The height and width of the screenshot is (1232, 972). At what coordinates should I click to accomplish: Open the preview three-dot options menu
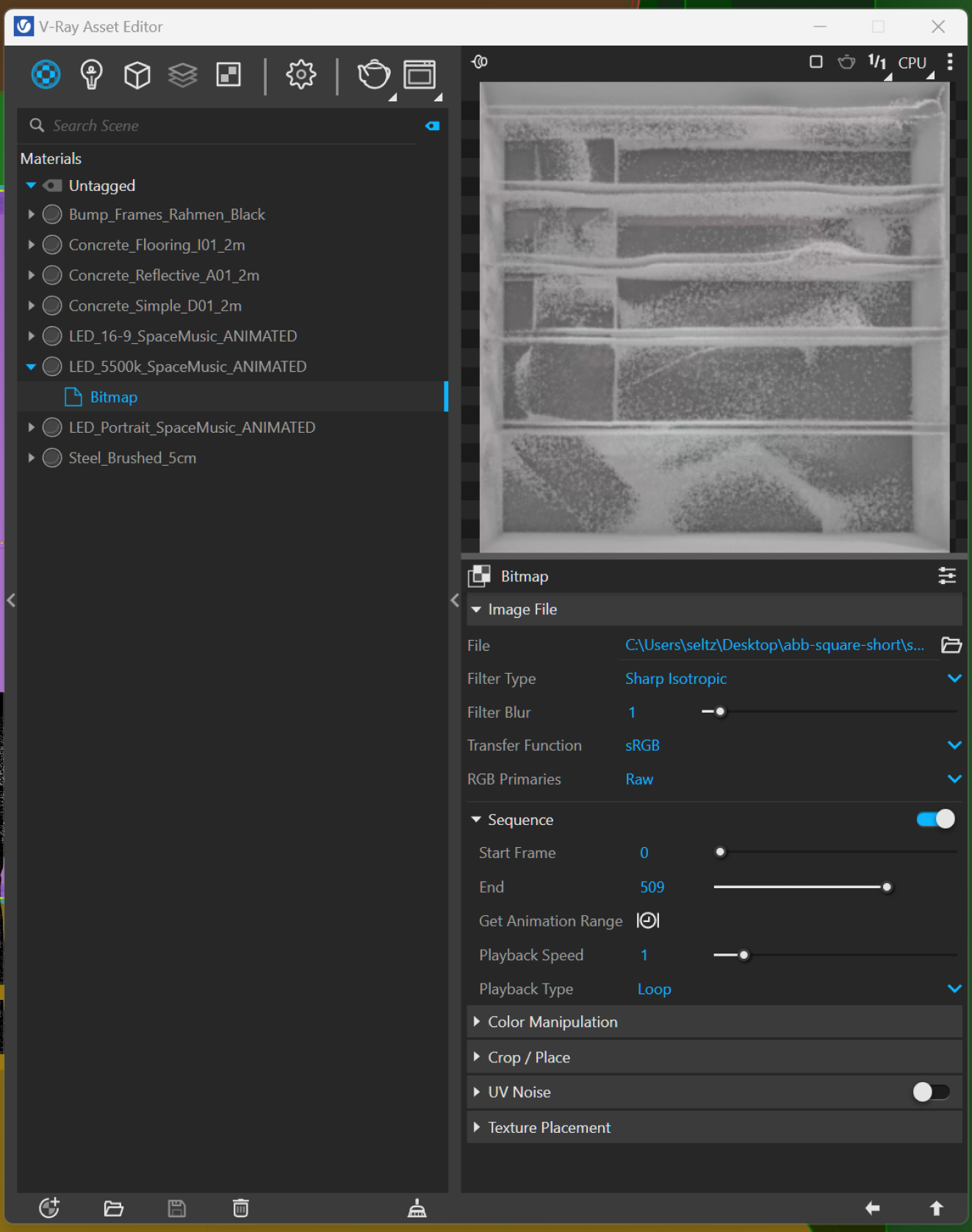coord(950,62)
